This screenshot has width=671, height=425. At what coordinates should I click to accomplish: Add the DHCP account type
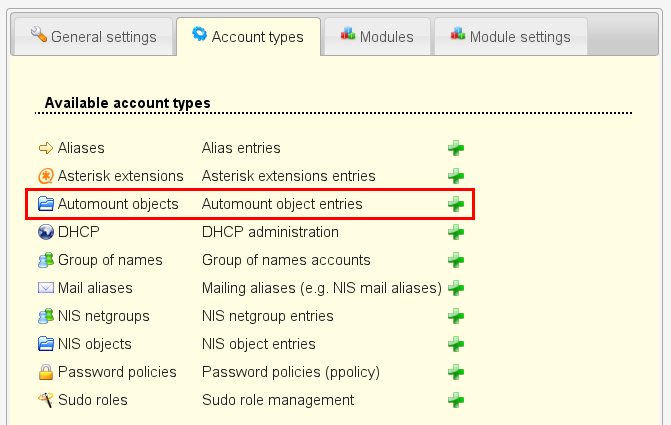456,232
